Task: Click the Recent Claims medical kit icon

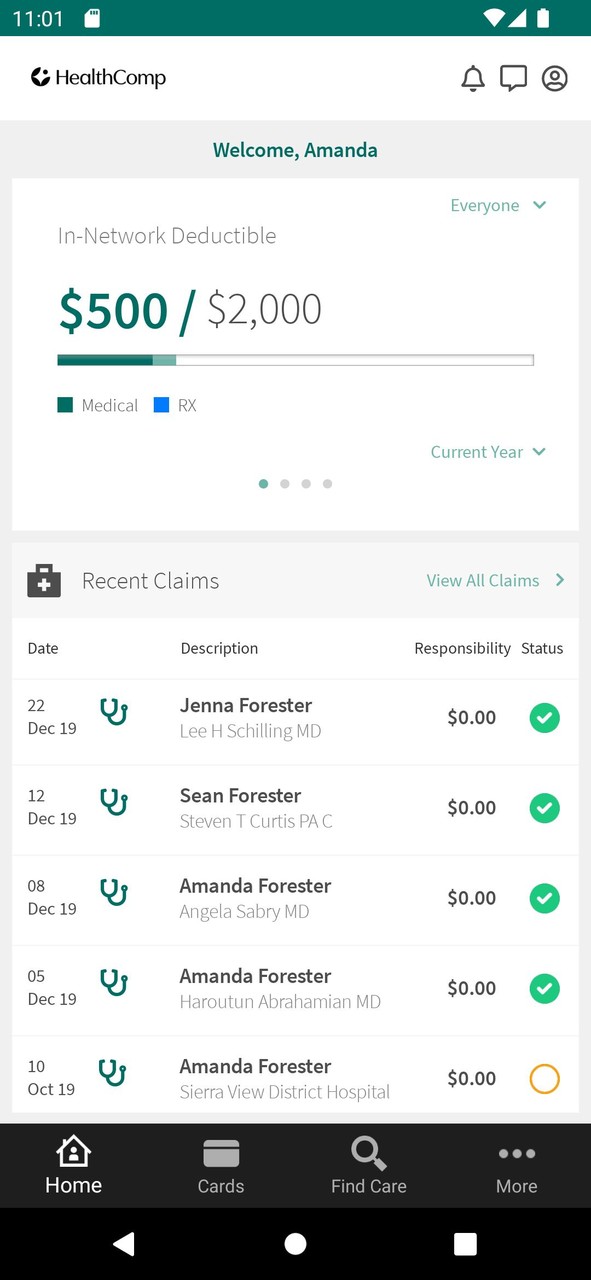Action: [x=42, y=580]
